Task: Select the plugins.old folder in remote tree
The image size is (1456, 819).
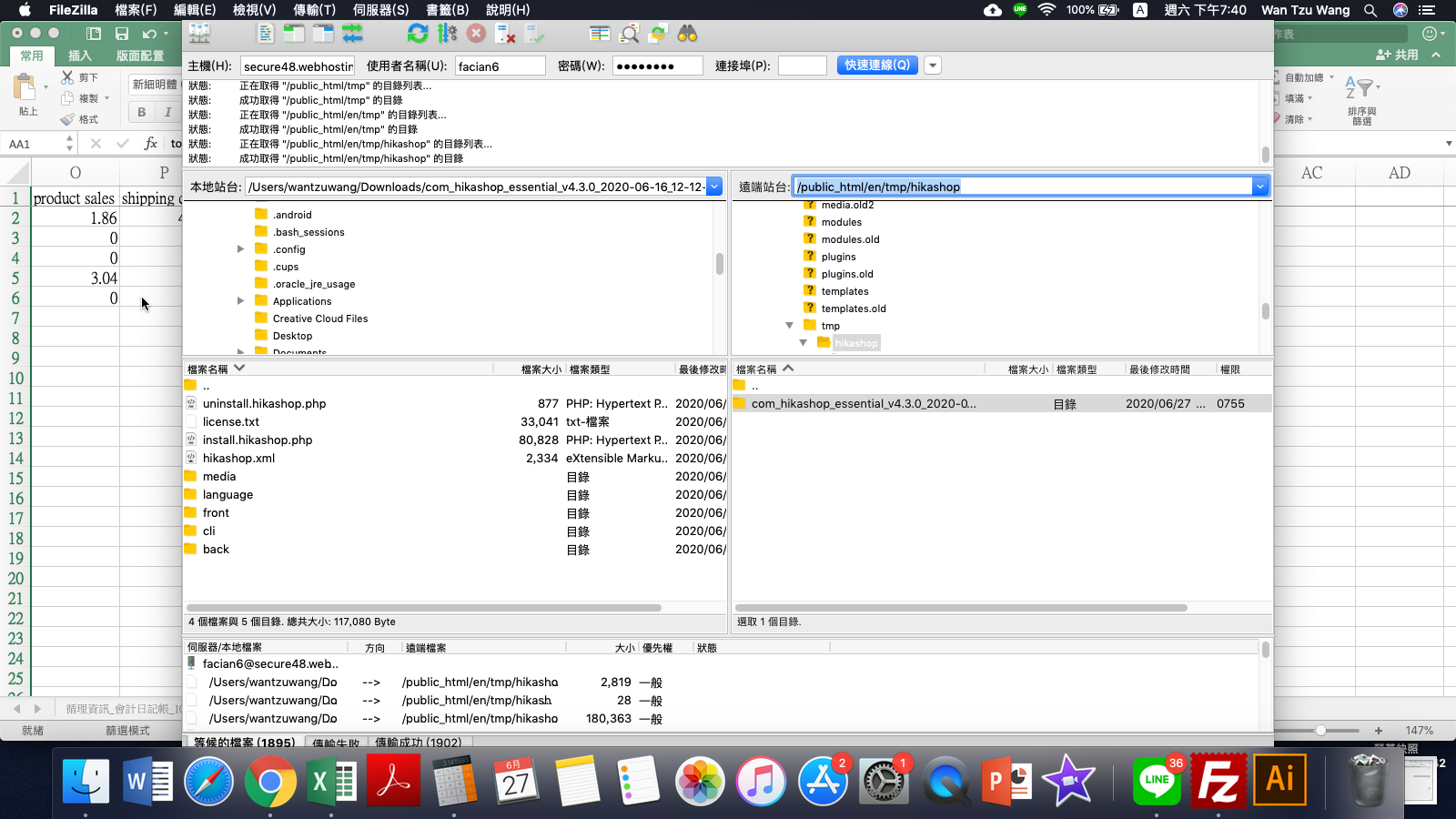Action: [x=847, y=274]
